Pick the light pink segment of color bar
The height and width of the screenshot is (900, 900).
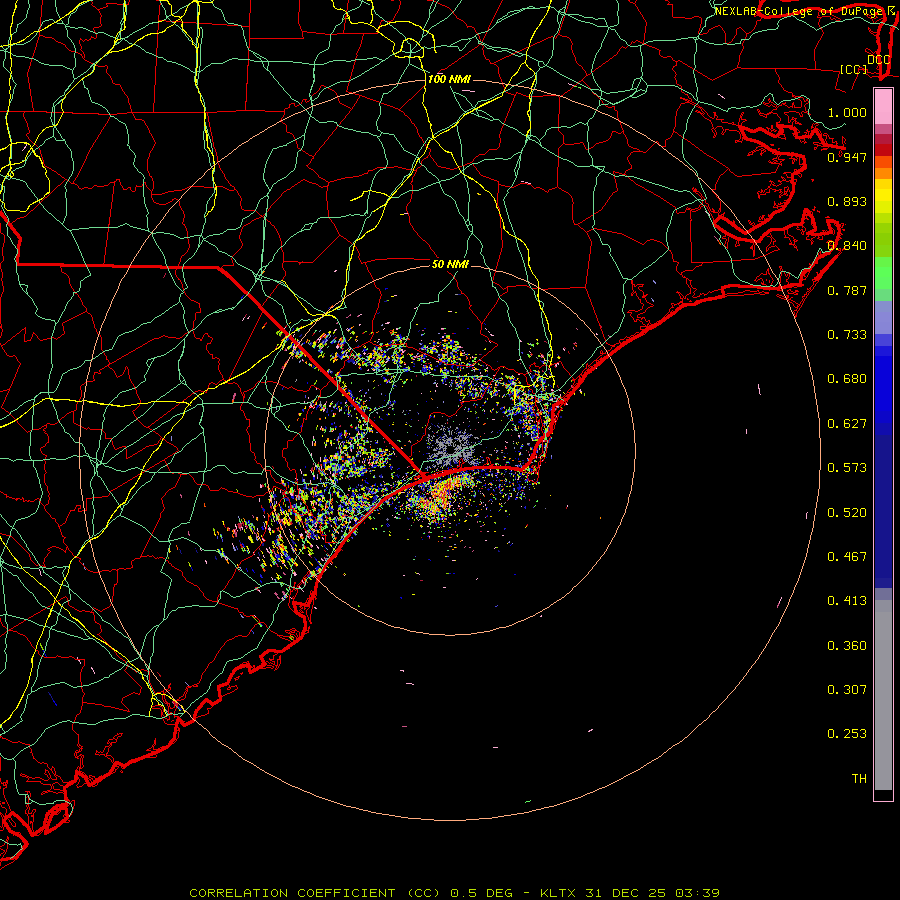883,107
